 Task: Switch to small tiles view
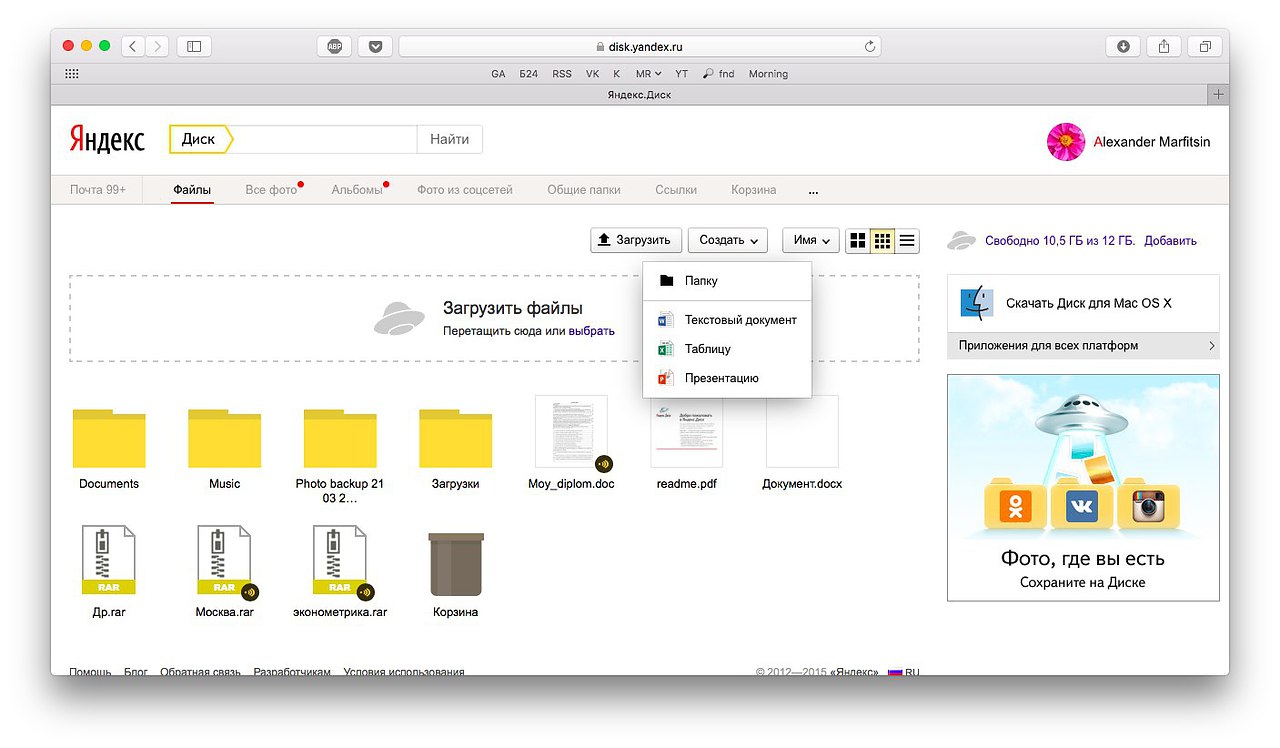click(x=882, y=240)
